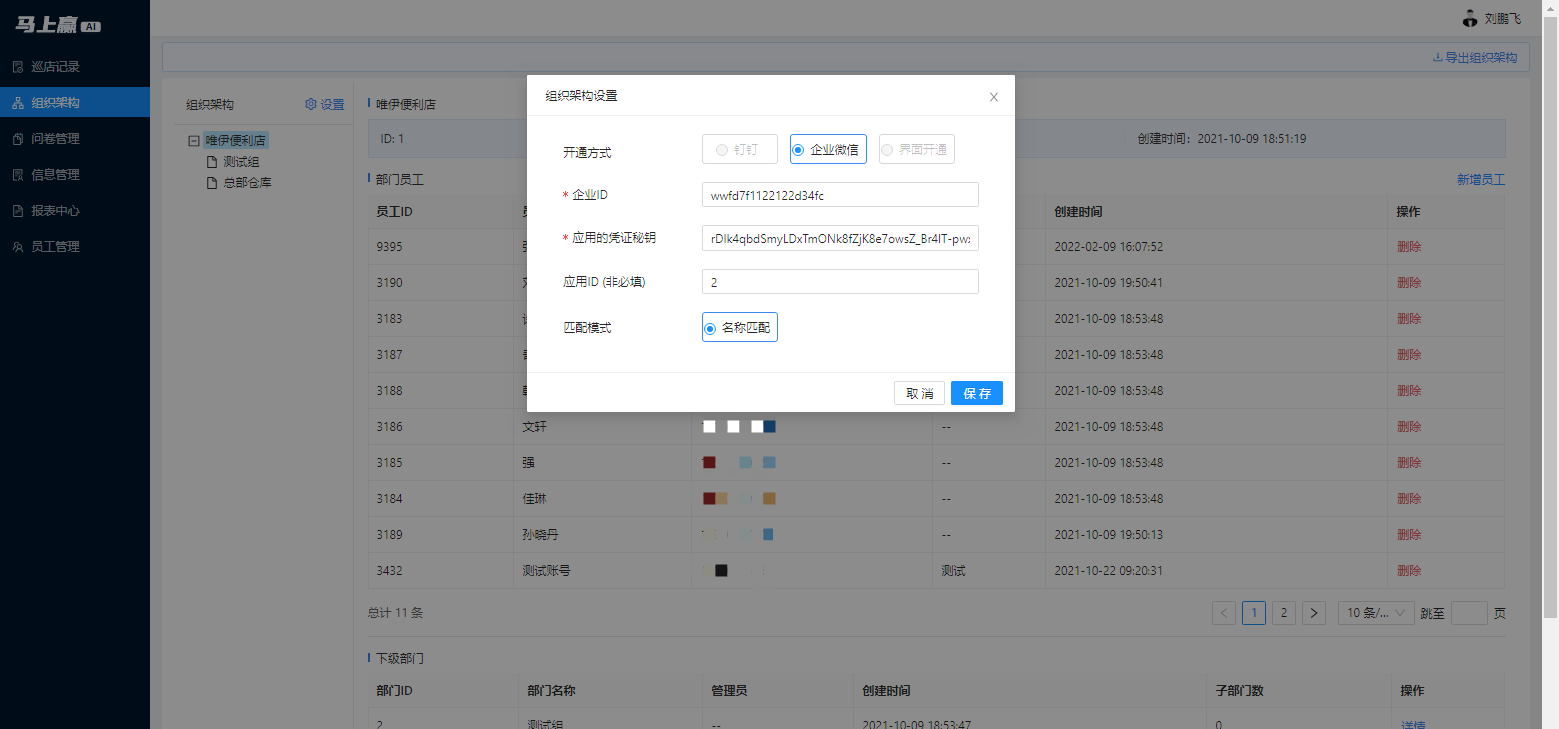Click the 巡店记录 sidebar icon
Image resolution: width=1559 pixels, height=729 pixels.
tap(17, 67)
